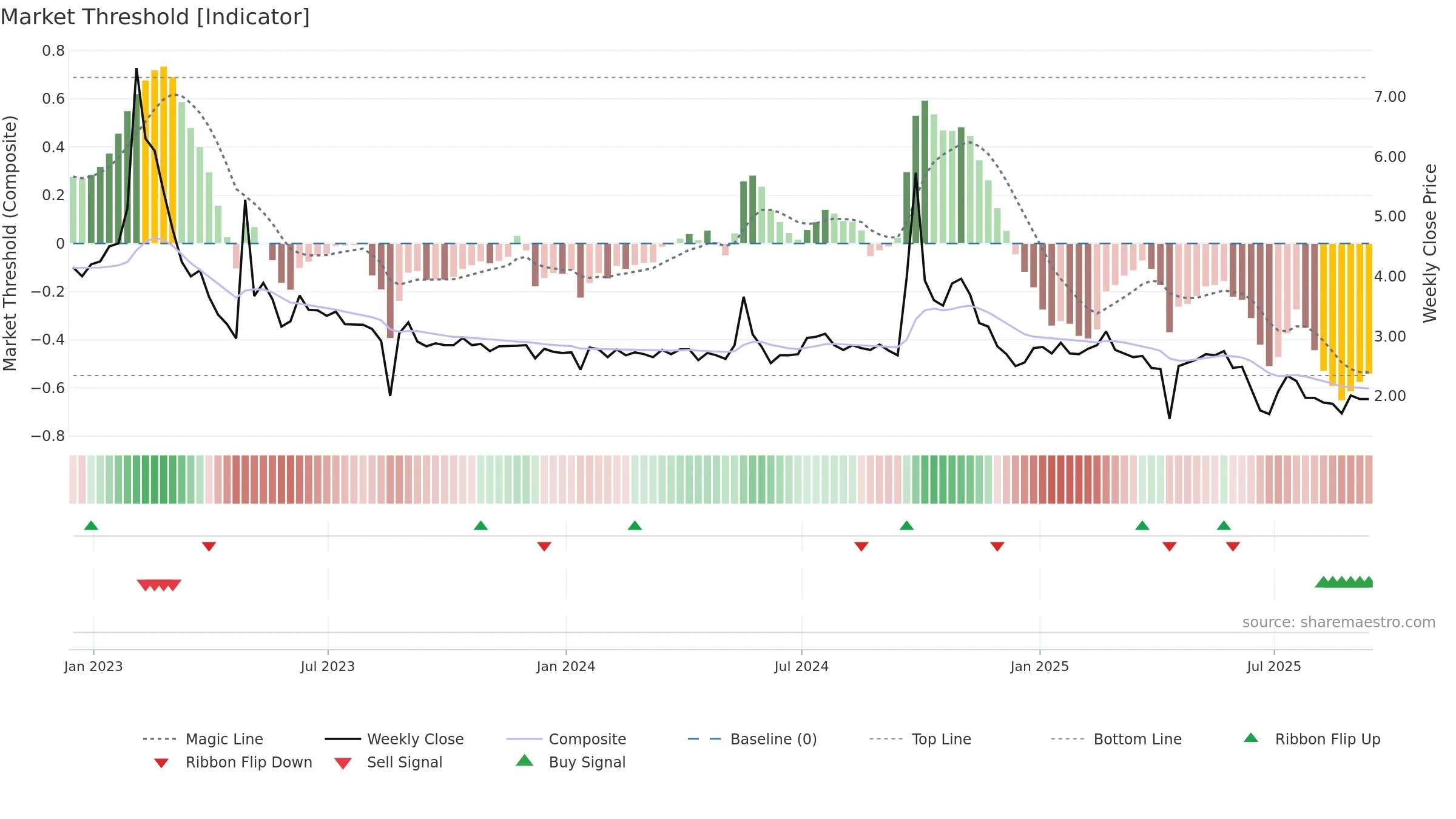Toggle the Baseline (0) legend entry
The width and height of the screenshot is (1456, 819).
(x=752, y=739)
